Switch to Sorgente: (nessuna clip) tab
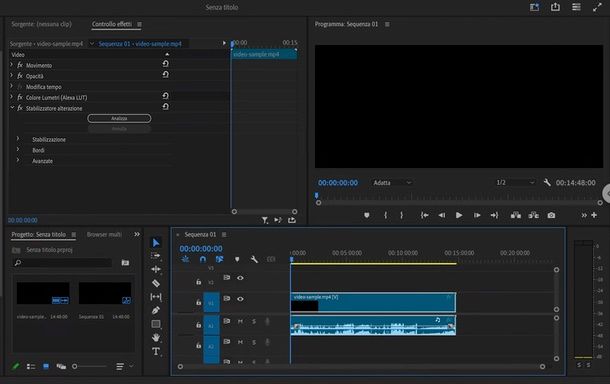 41,24
